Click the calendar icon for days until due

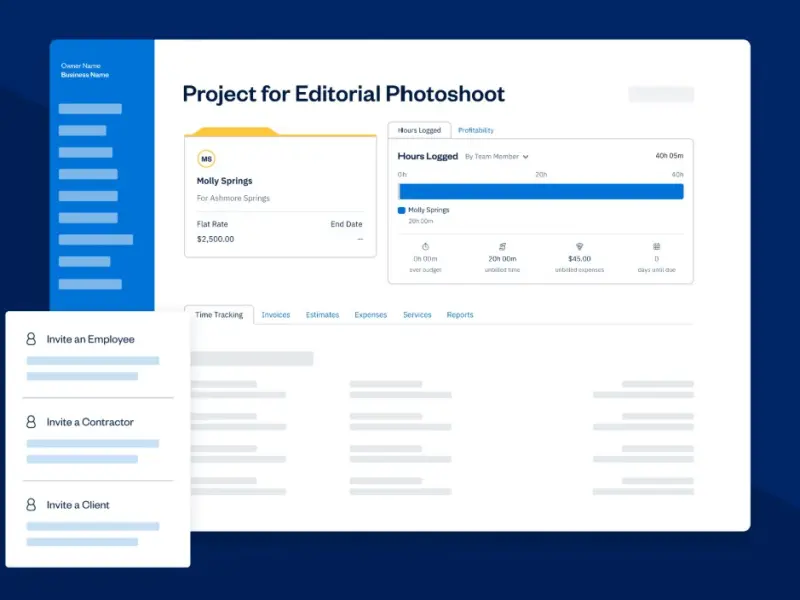[656, 246]
